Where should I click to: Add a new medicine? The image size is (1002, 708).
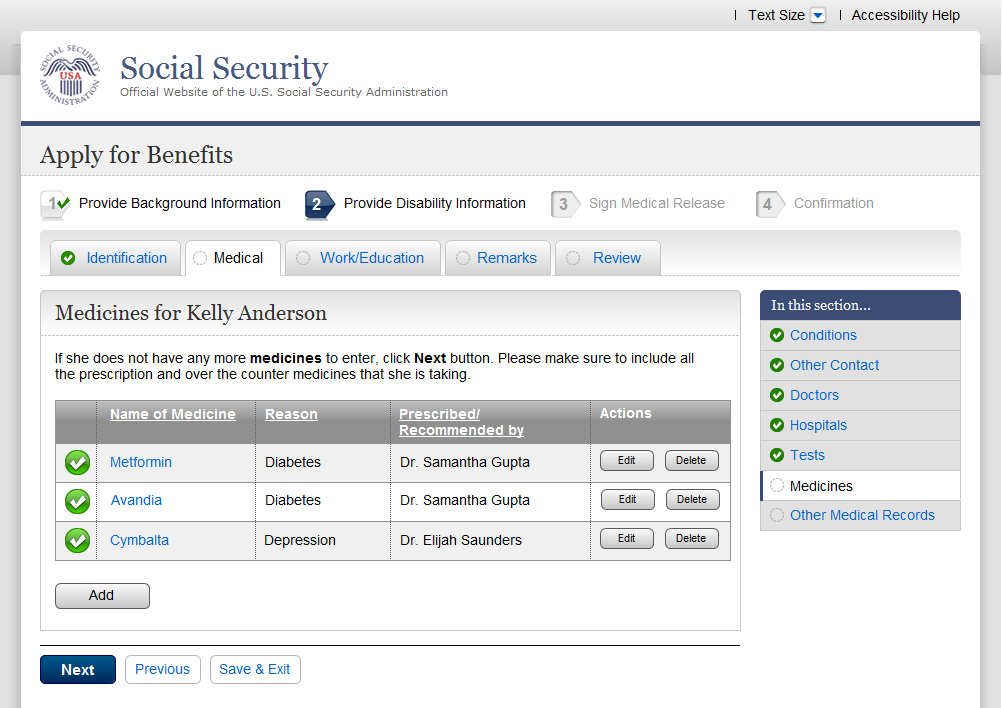pos(102,596)
